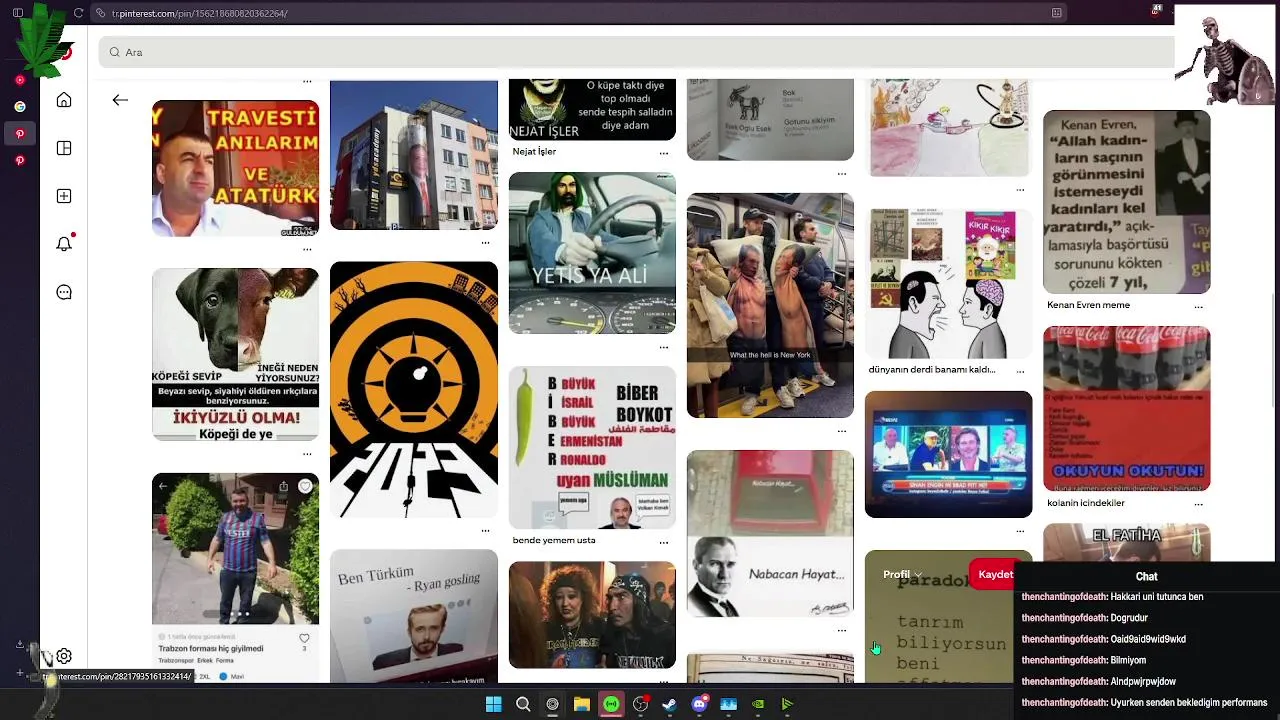Open more options under kolanın içindekiler pin

pos(1198,504)
